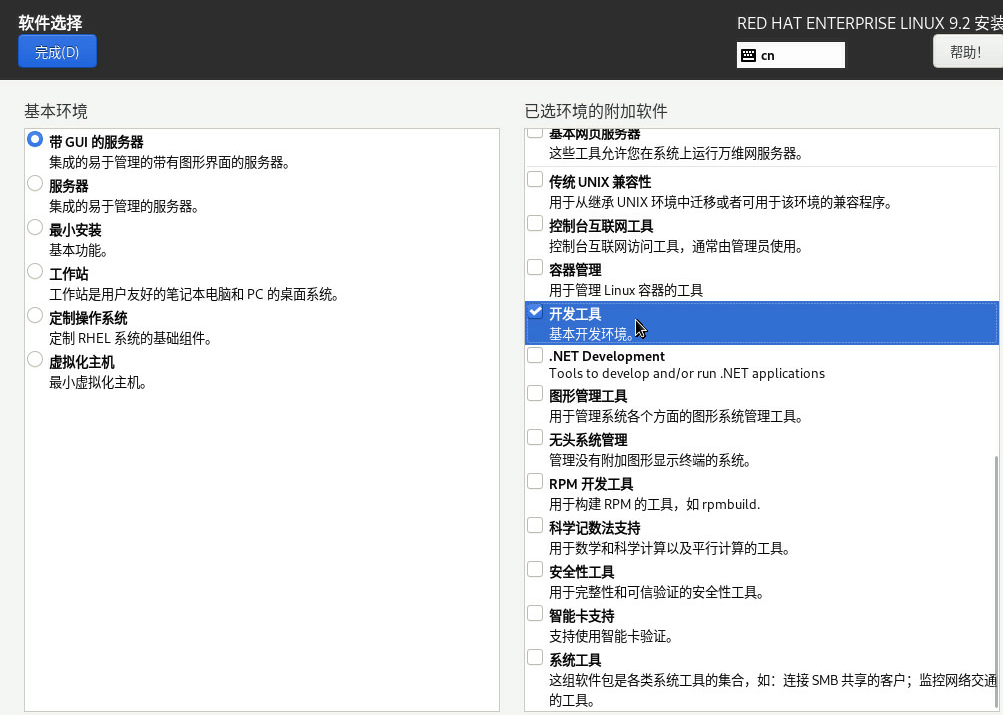Tick the 容器管理 checkbox

[x=535, y=268]
